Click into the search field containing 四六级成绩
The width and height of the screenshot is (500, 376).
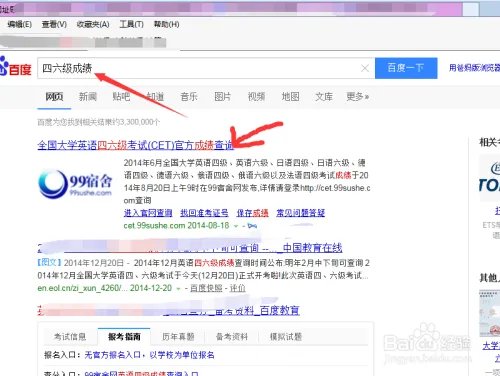(x=206, y=68)
